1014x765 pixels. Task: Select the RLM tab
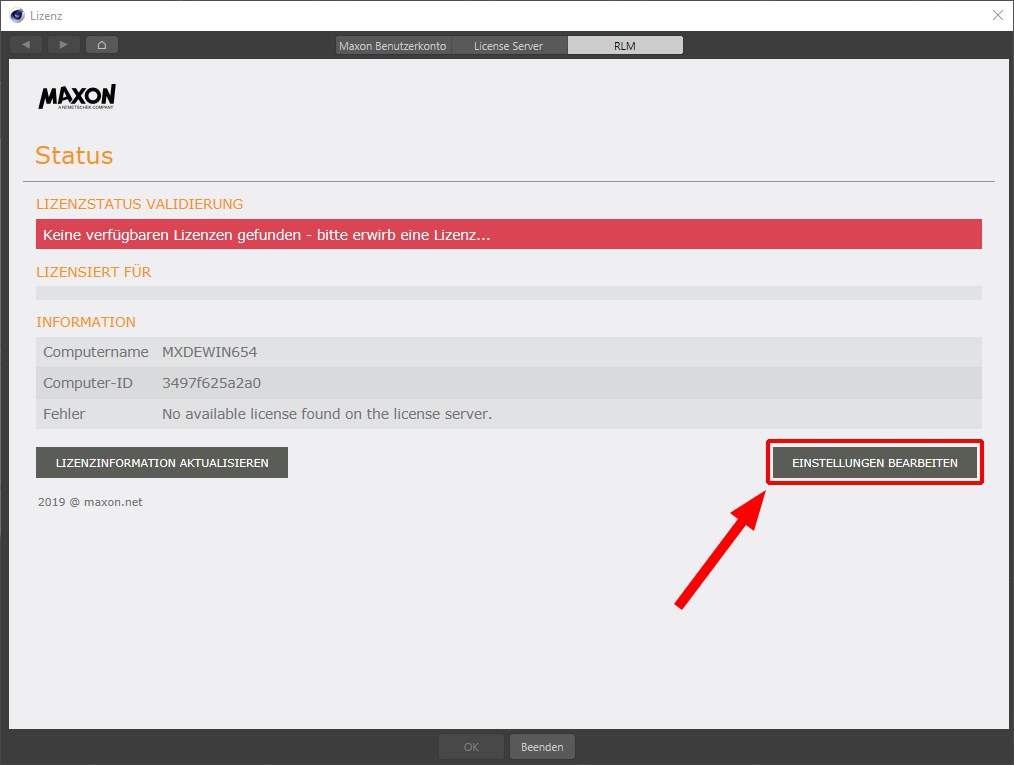625,46
